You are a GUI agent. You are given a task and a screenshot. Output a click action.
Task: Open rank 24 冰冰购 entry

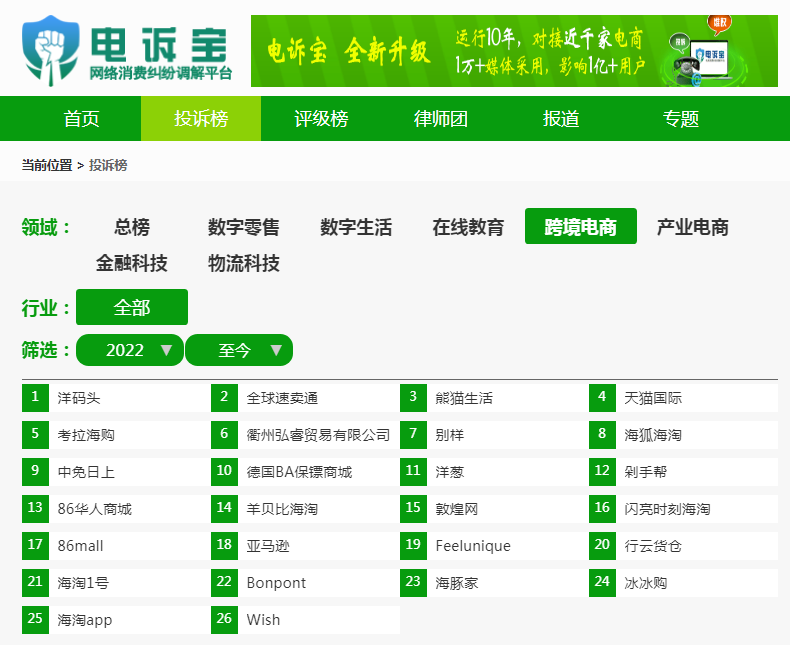tap(683, 583)
